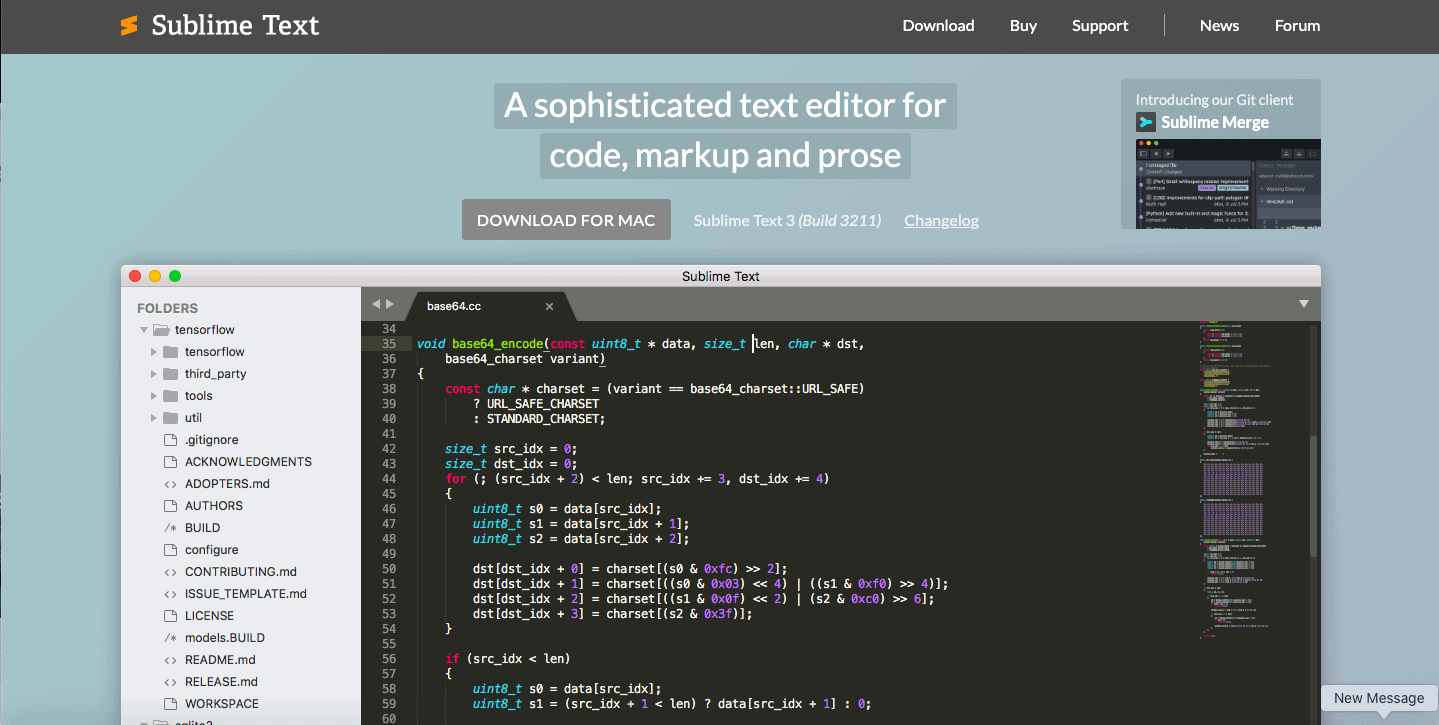1439x725 pixels.
Task: Click the base64_encode function name
Action: [498, 344]
